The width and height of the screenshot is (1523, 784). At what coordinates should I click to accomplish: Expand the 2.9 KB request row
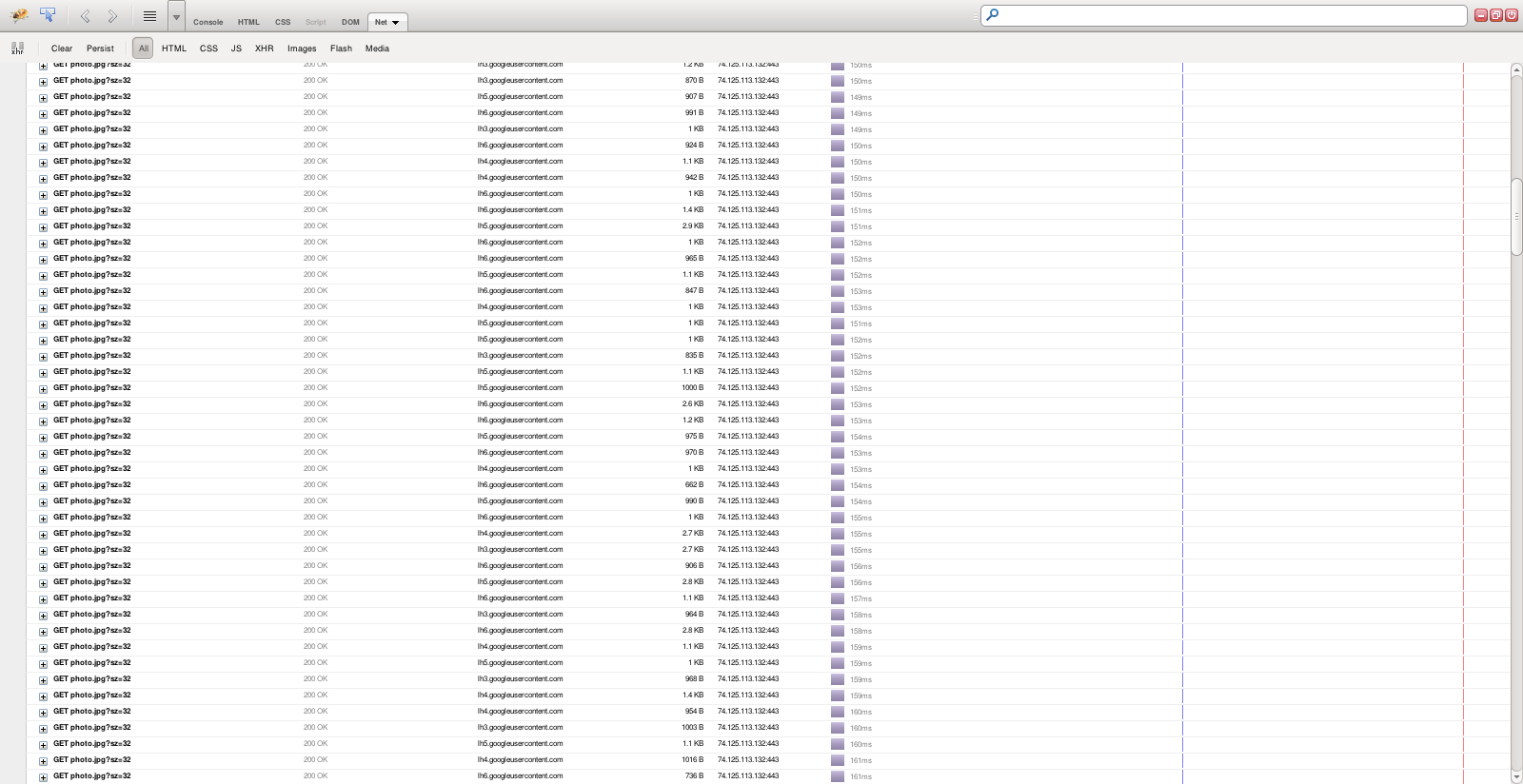tap(43, 227)
